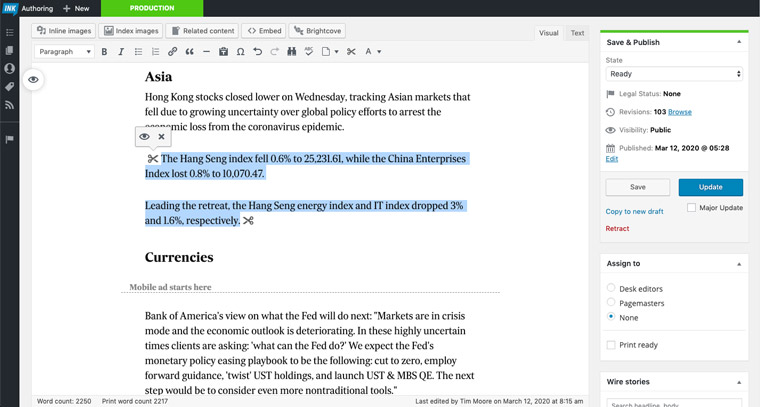Open the State dropdown showing Ready
Image resolution: width=760 pixels, height=407 pixels.
[x=674, y=74]
